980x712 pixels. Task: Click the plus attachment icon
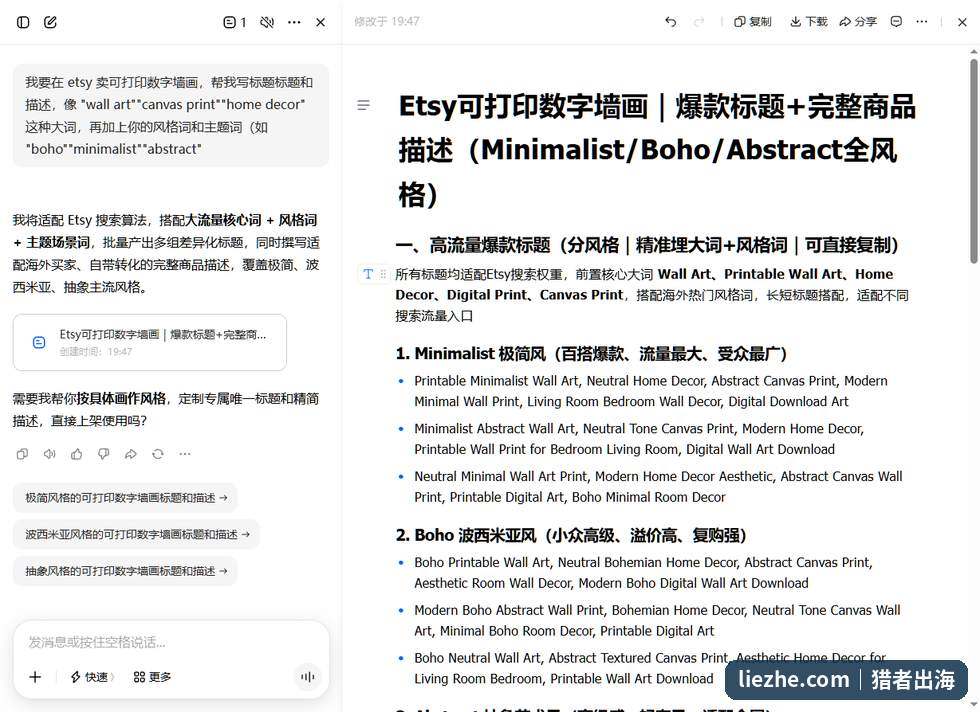tap(35, 677)
